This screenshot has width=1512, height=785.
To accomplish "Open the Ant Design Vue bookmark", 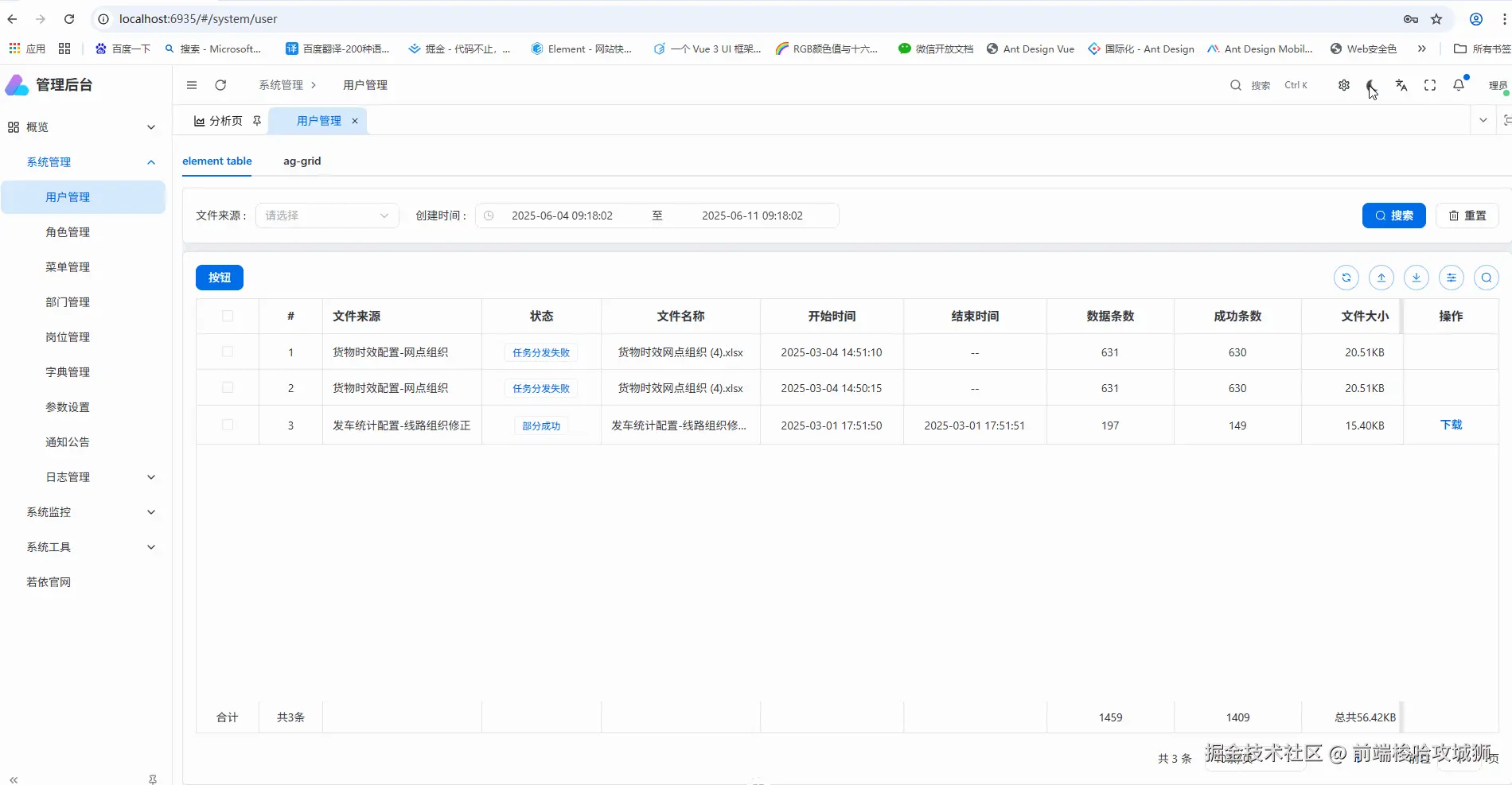I will point(1031,49).
